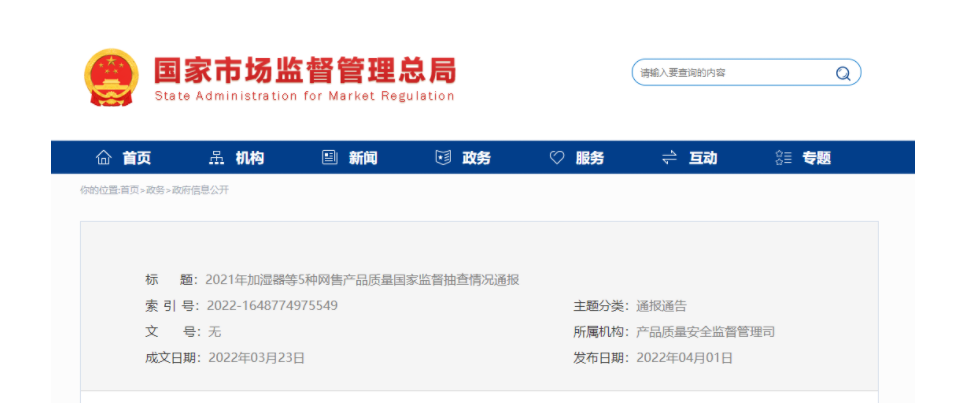Image resolution: width=966 pixels, height=415 pixels.
Task: Click the heart icon beside 服务
Action: click(x=557, y=158)
